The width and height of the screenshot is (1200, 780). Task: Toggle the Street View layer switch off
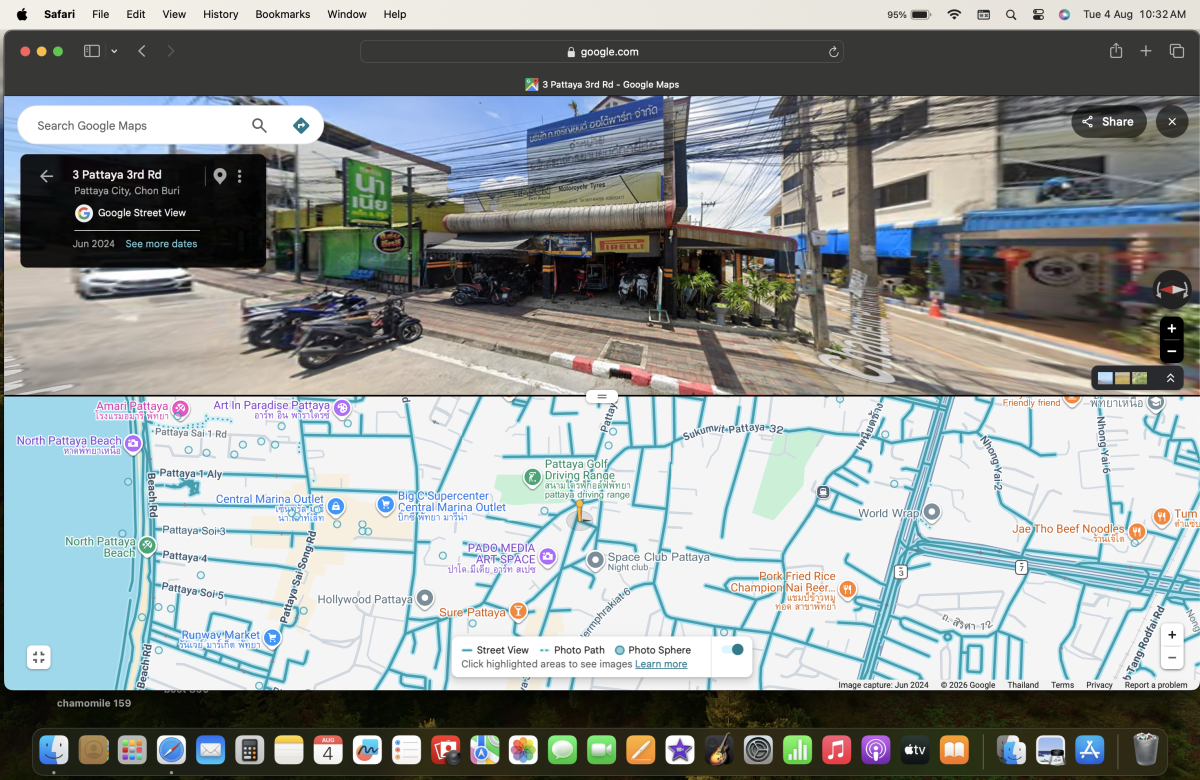[x=733, y=650]
